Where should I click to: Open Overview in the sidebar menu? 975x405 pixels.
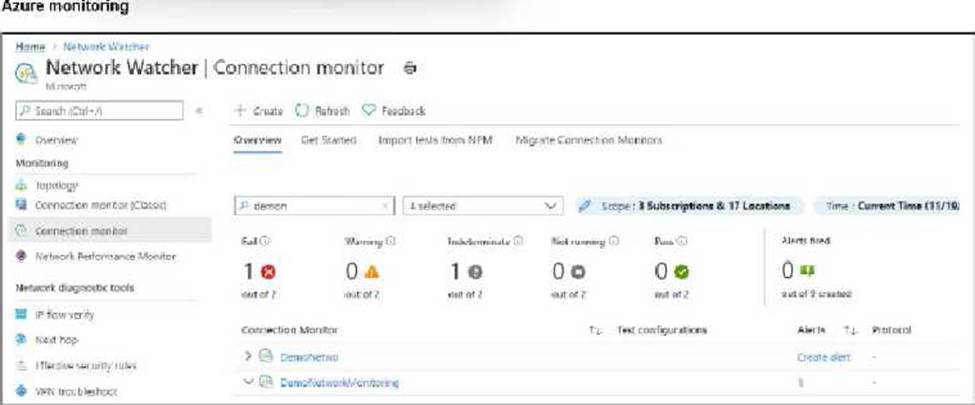click(x=56, y=140)
